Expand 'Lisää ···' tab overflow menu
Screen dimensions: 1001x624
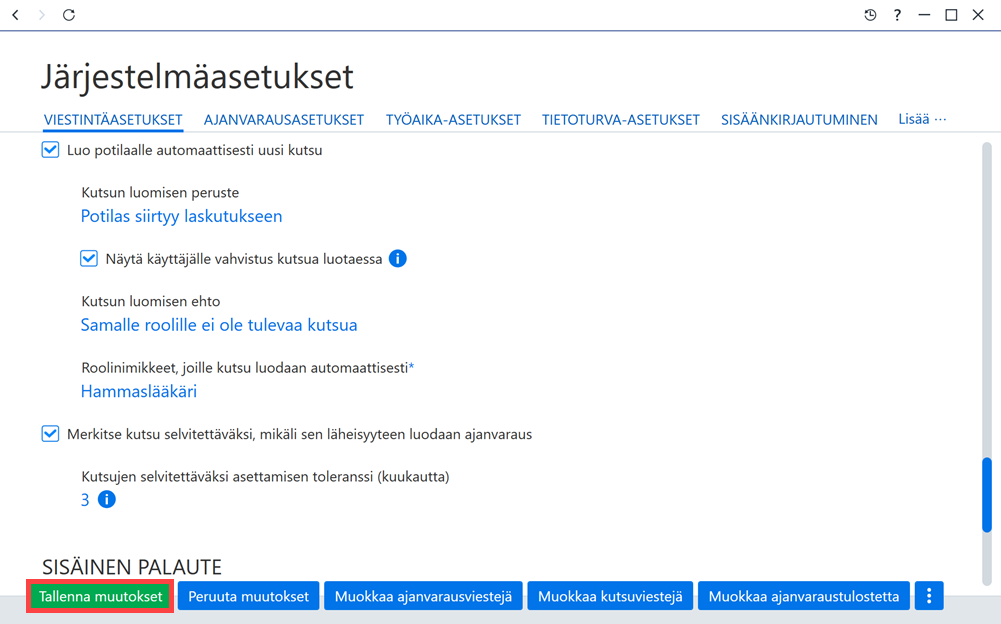pos(922,119)
